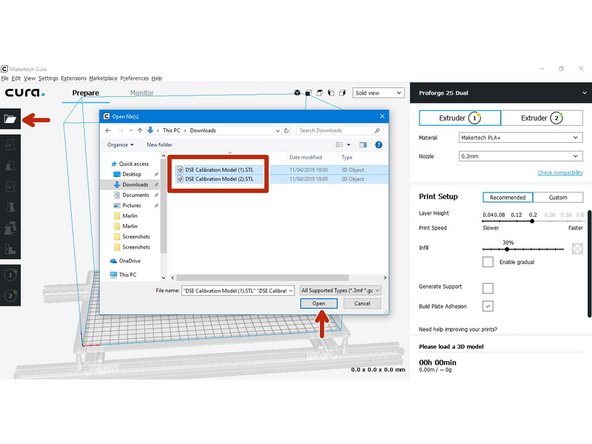Open the Marketplace menu
The image size is (592, 444).
coord(103,78)
